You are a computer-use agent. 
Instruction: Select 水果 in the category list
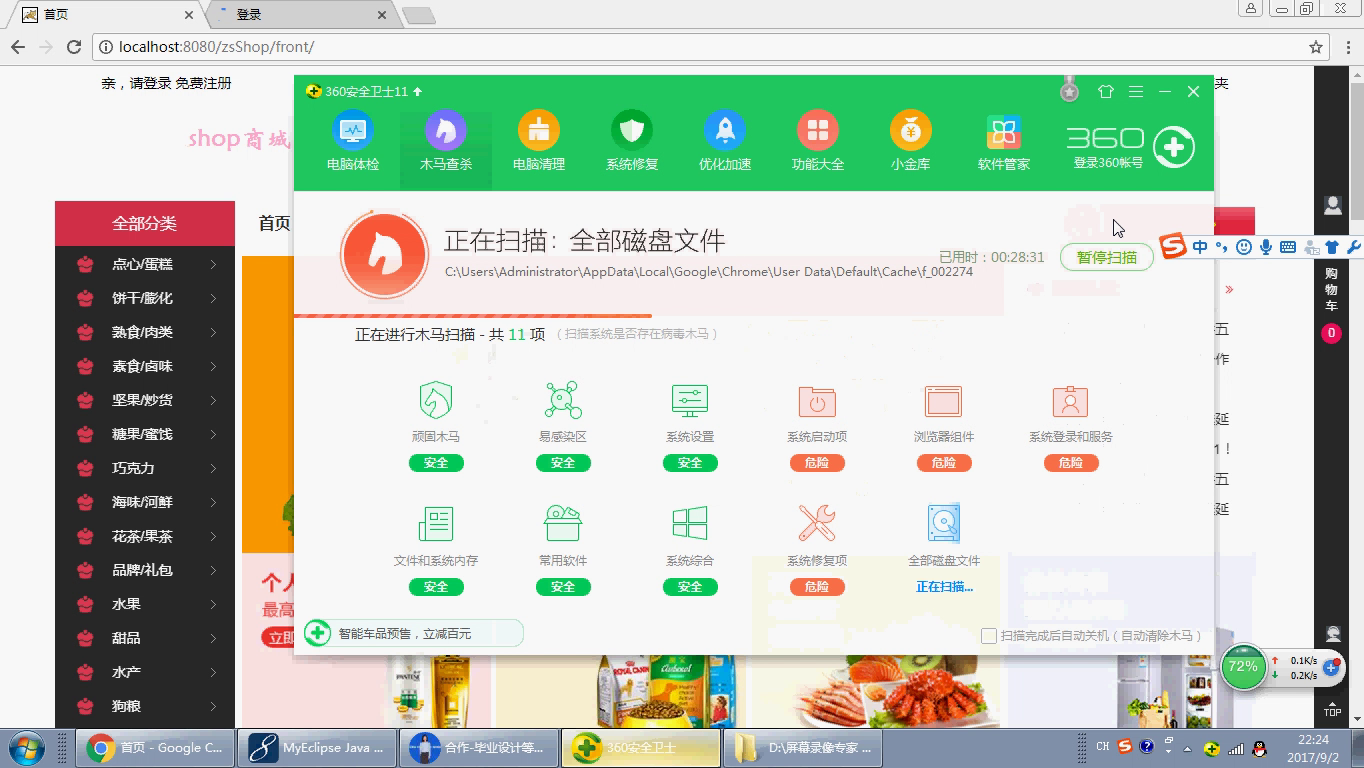coord(126,604)
